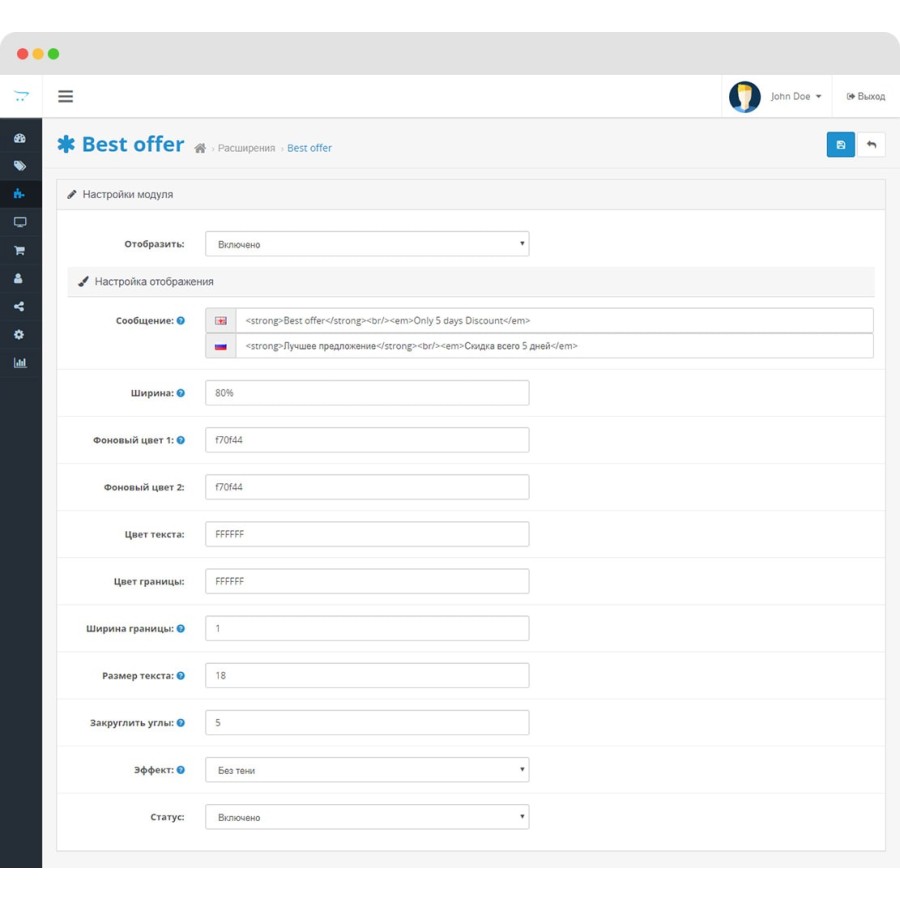Show help tooltip for Размер текста
The height and width of the screenshot is (900, 900).
[x=181, y=676]
